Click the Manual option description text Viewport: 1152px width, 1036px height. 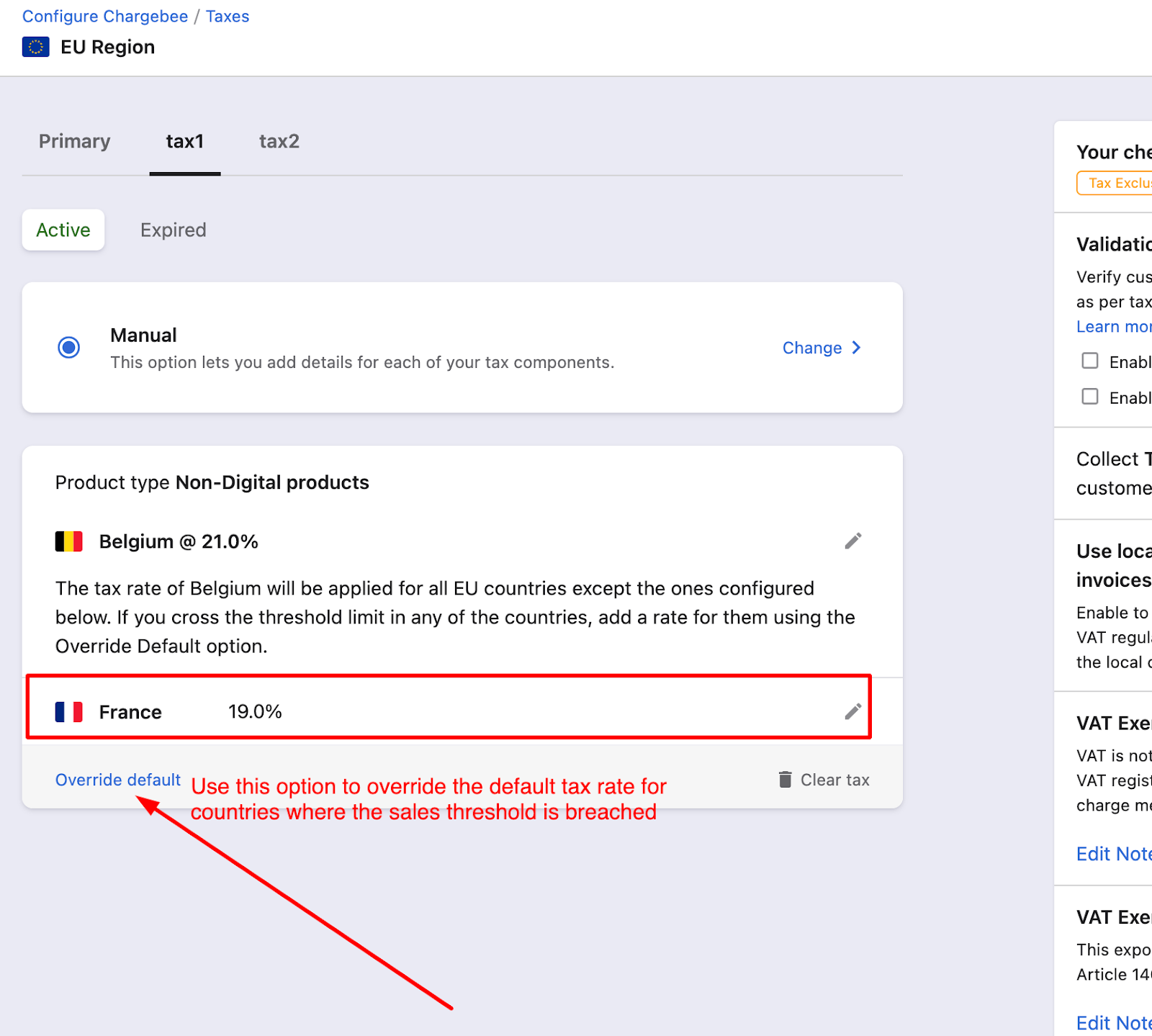pyautogui.click(x=362, y=362)
